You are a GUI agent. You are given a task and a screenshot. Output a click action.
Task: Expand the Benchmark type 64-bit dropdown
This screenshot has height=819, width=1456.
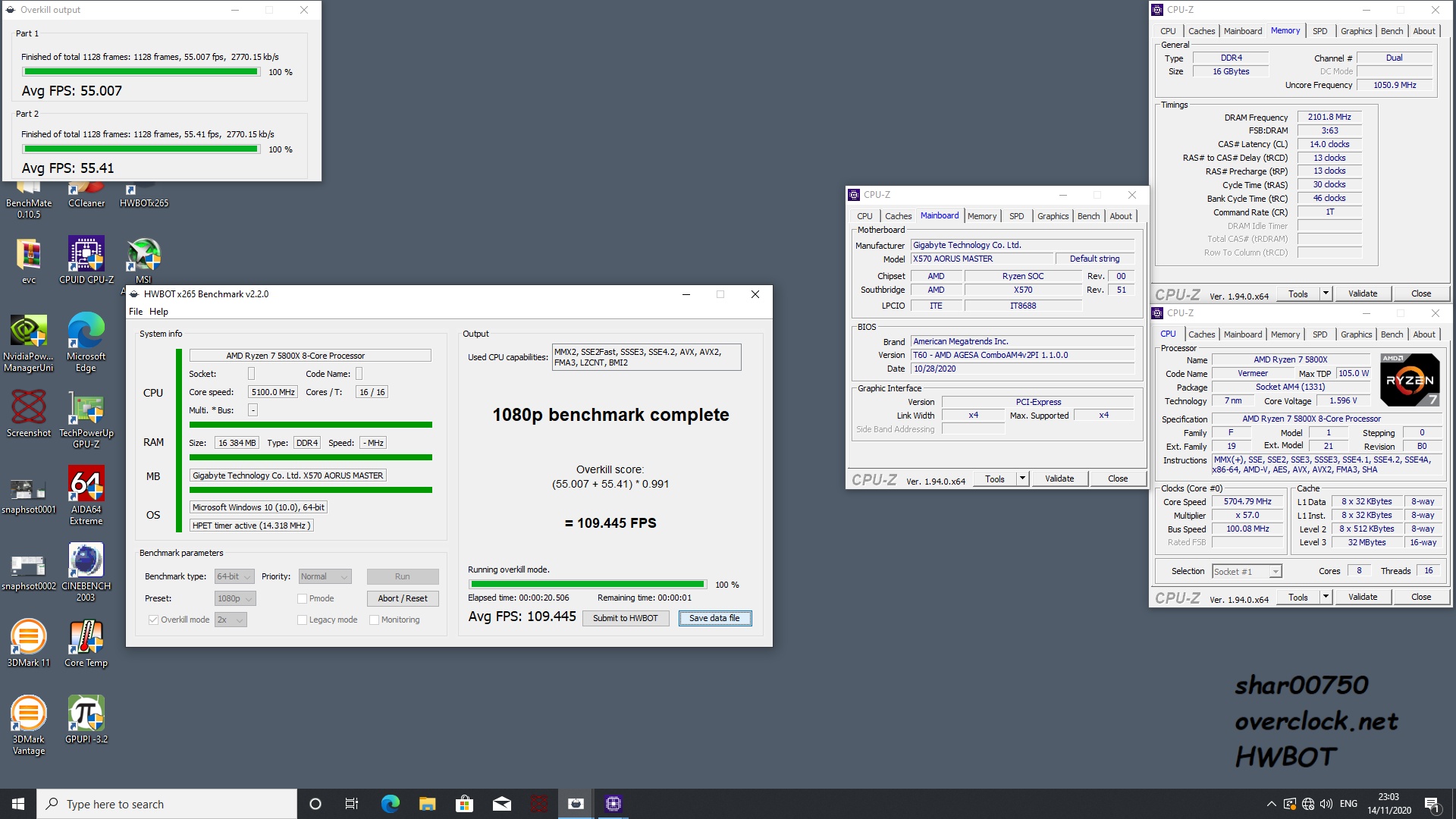pos(234,576)
